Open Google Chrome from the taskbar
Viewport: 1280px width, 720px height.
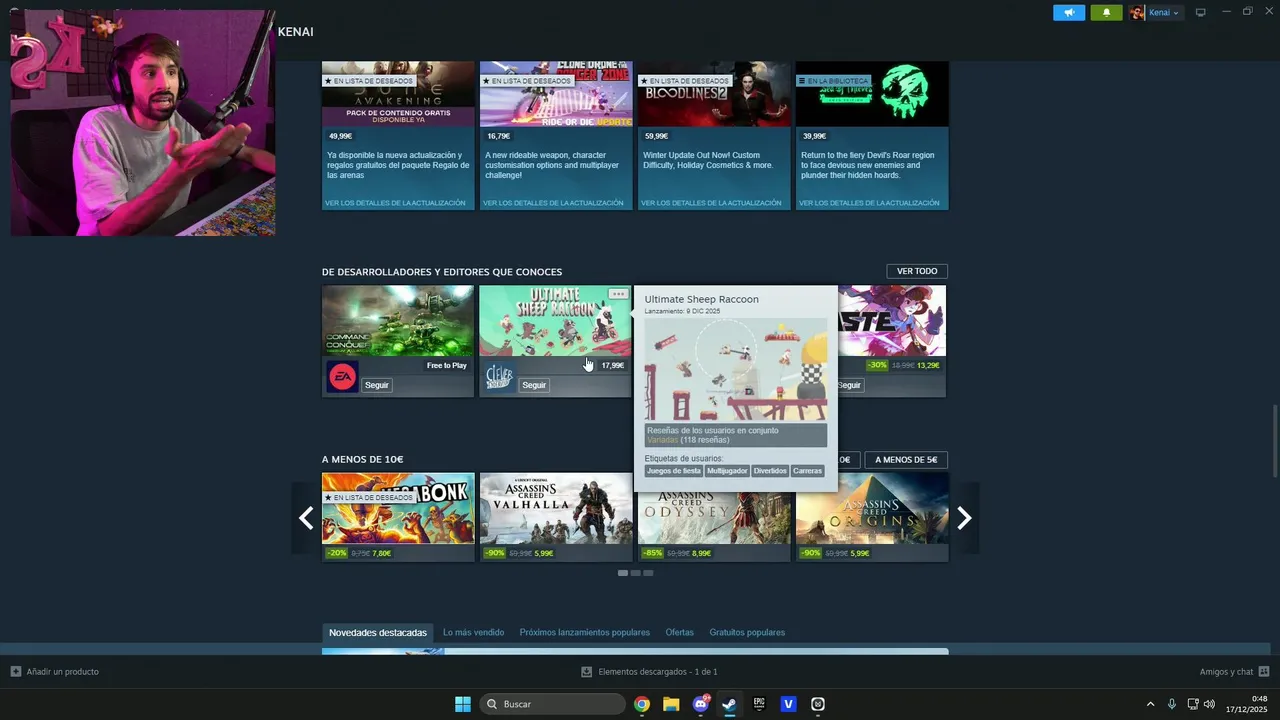[642, 704]
